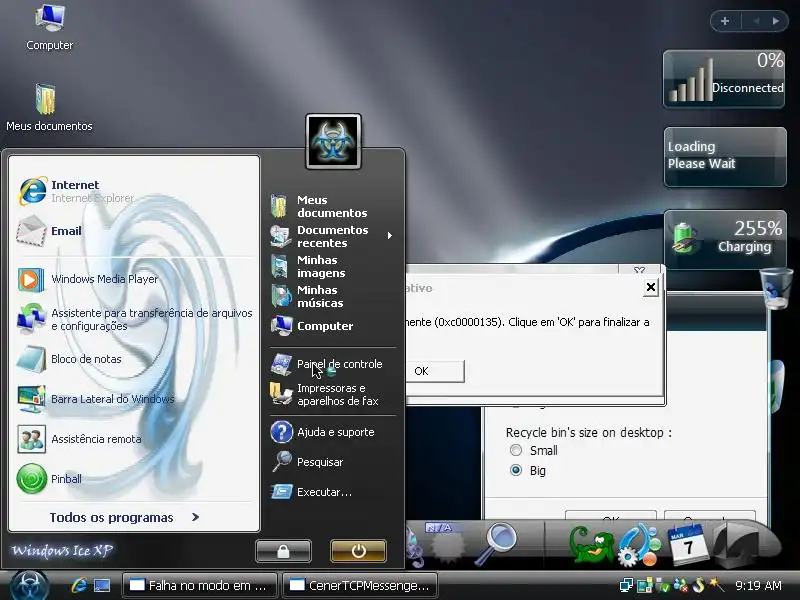Screen dimensions: 800x600
Task: Close the error dialog with X
Action: [x=651, y=287]
